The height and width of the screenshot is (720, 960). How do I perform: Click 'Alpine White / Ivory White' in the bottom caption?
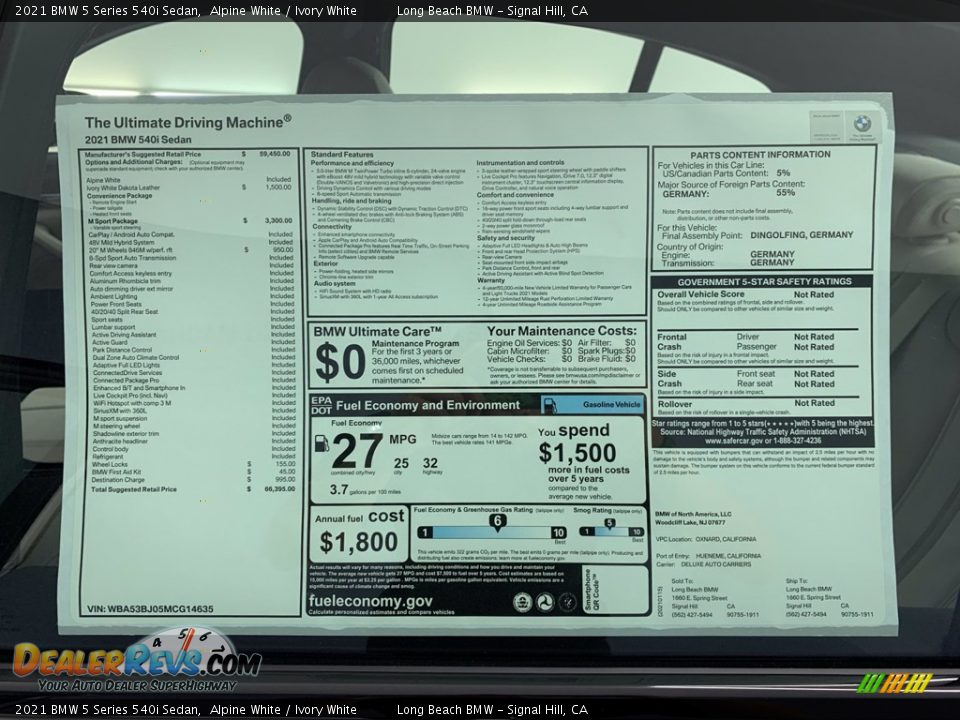click(x=283, y=710)
